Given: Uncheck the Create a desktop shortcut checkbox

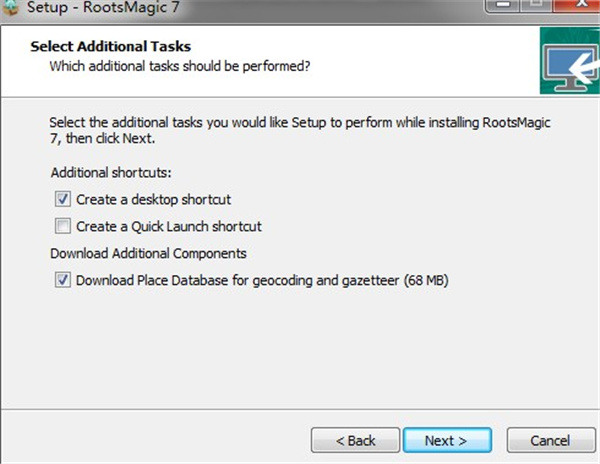Looking at the screenshot, I should pos(63,199).
